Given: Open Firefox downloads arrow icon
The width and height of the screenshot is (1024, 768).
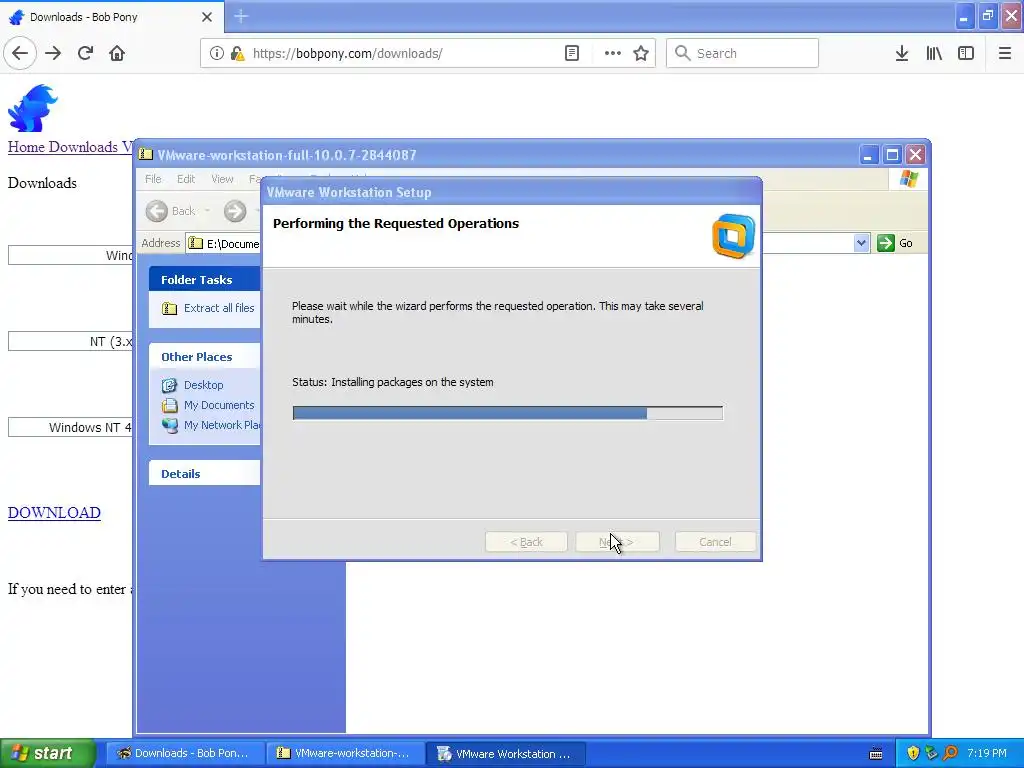Looking at the screenshot, I should 902,54.
